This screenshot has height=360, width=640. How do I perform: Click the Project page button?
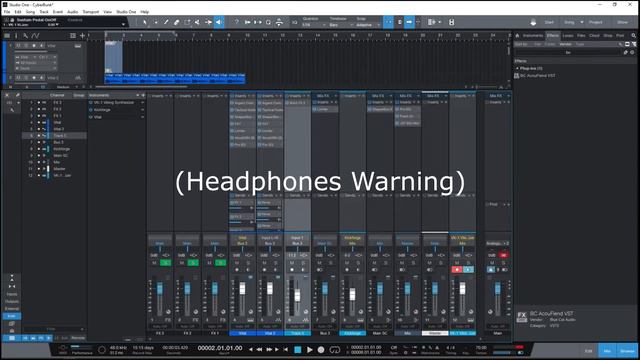coord(595,22)
